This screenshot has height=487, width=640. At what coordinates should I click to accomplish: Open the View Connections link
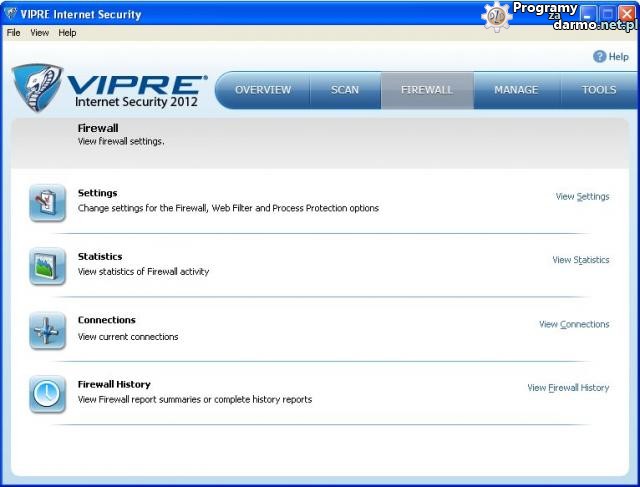(574, 324)
